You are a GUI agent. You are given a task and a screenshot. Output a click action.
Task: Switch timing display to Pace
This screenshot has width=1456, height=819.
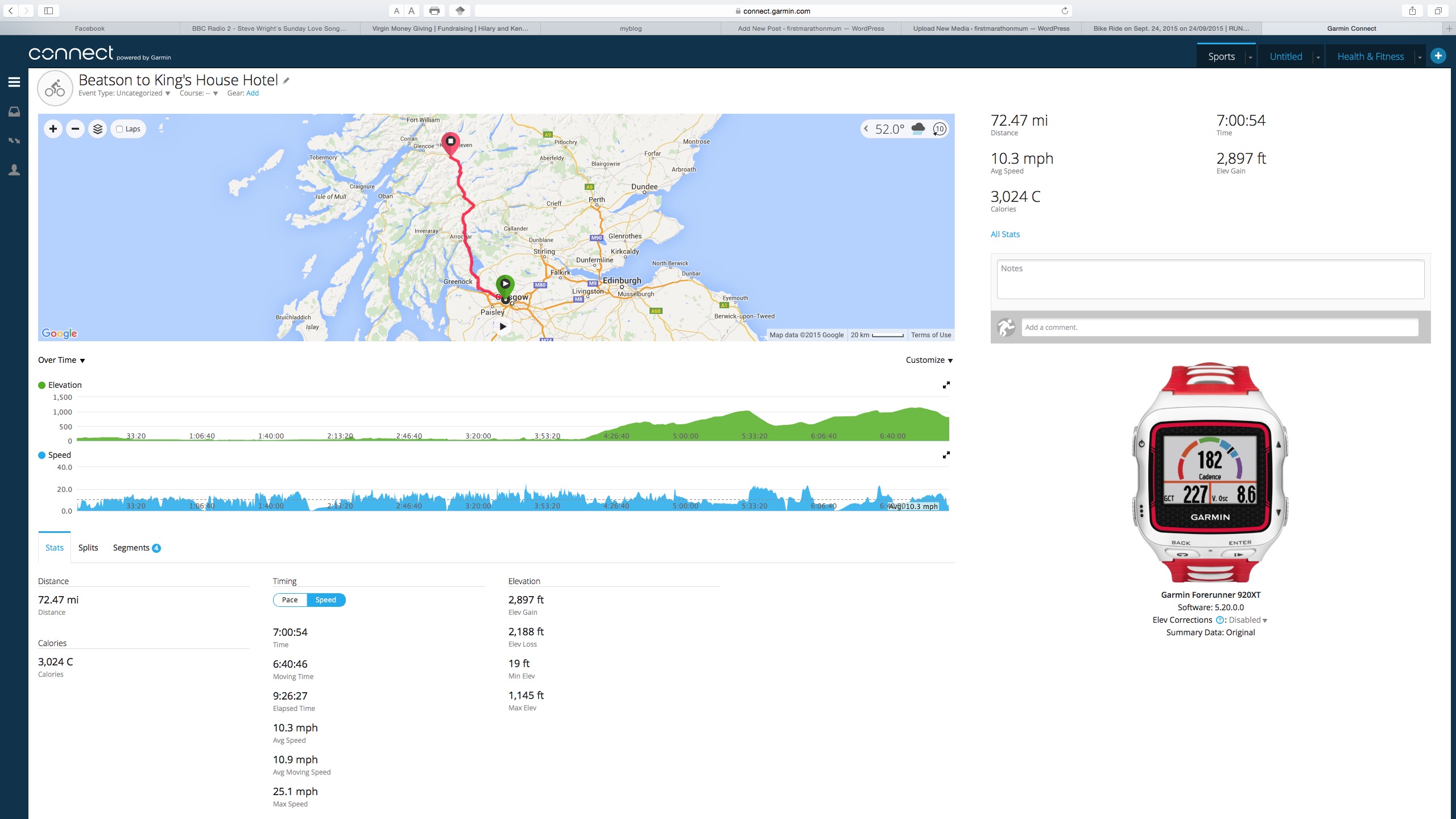coord(289,600)
